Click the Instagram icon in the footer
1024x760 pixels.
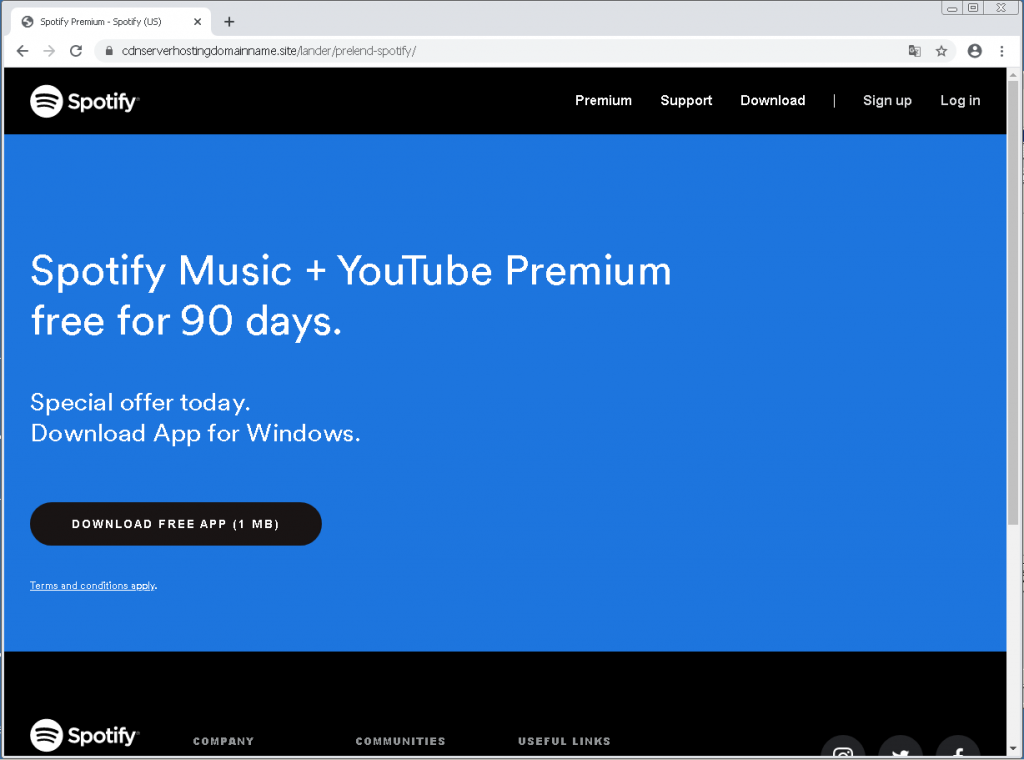(843, 752)
